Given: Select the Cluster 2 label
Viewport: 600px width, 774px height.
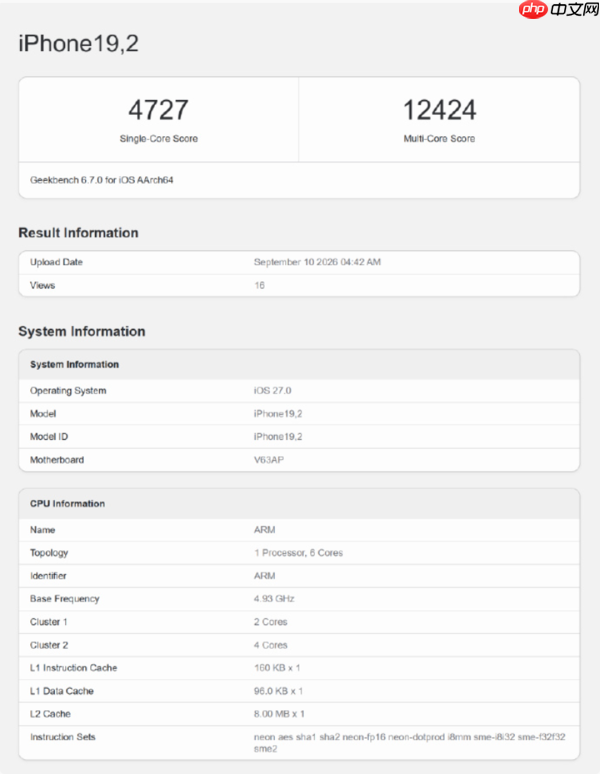Looking at the screenshot, I should coord(49,645).
